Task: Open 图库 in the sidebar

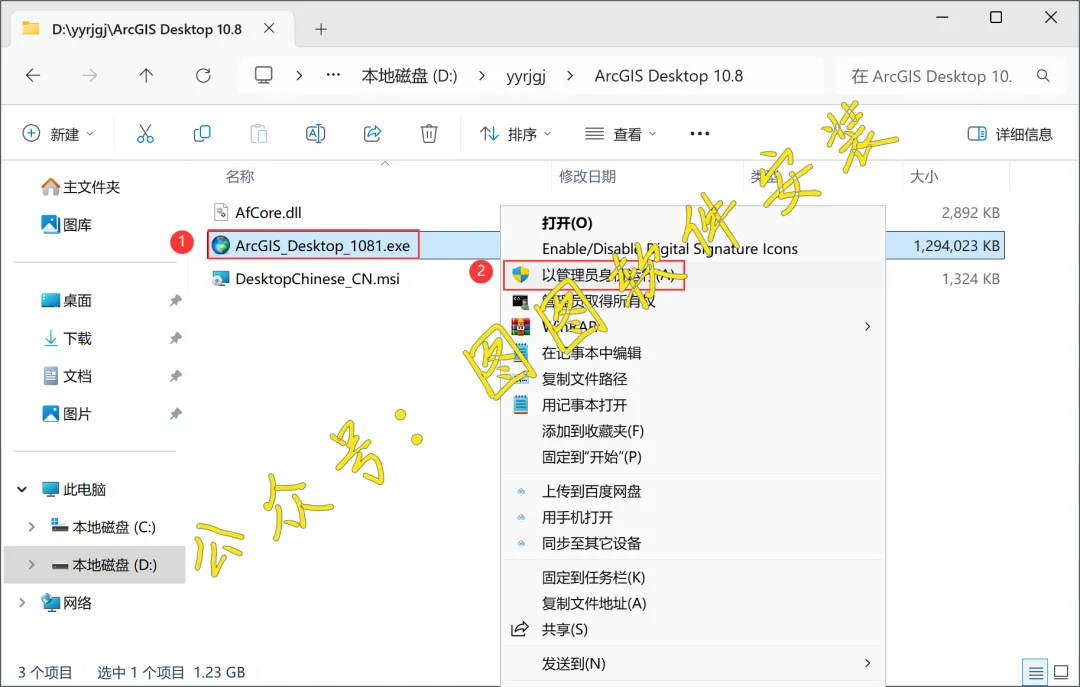Action: coord(67,225)
